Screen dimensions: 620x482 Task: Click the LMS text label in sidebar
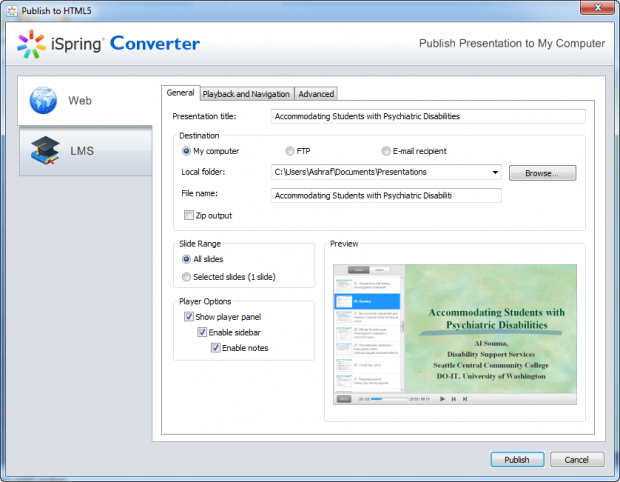pyautogui.click(x=82, y=151)
